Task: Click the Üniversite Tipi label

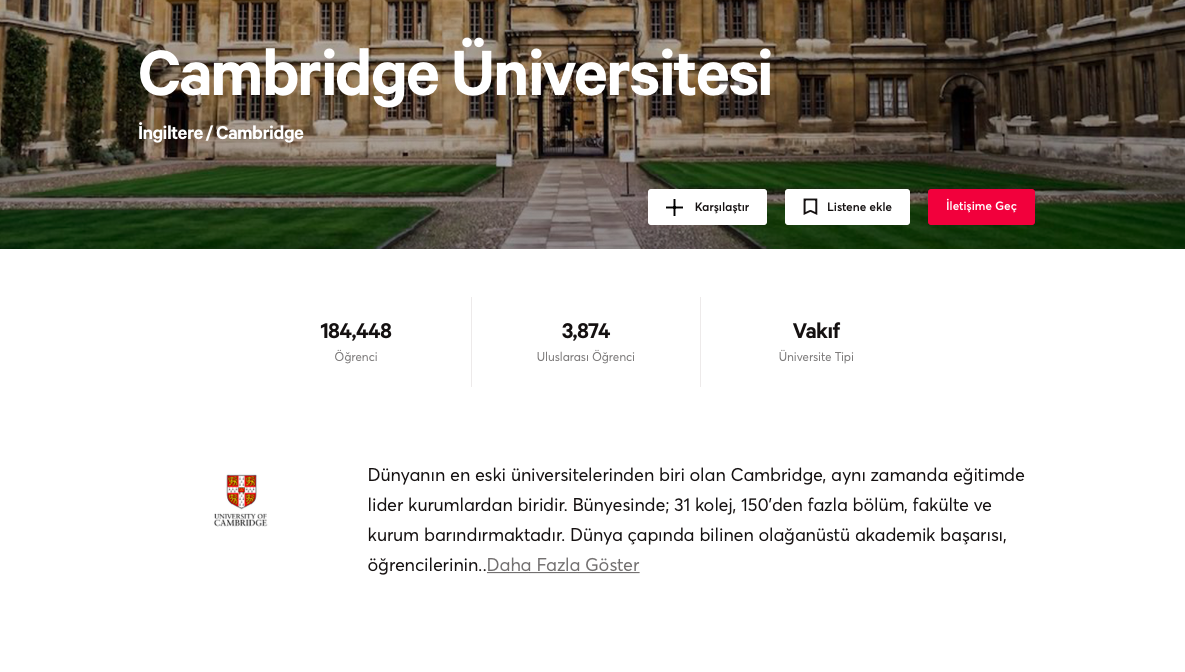Action: [x=816, y=357]
